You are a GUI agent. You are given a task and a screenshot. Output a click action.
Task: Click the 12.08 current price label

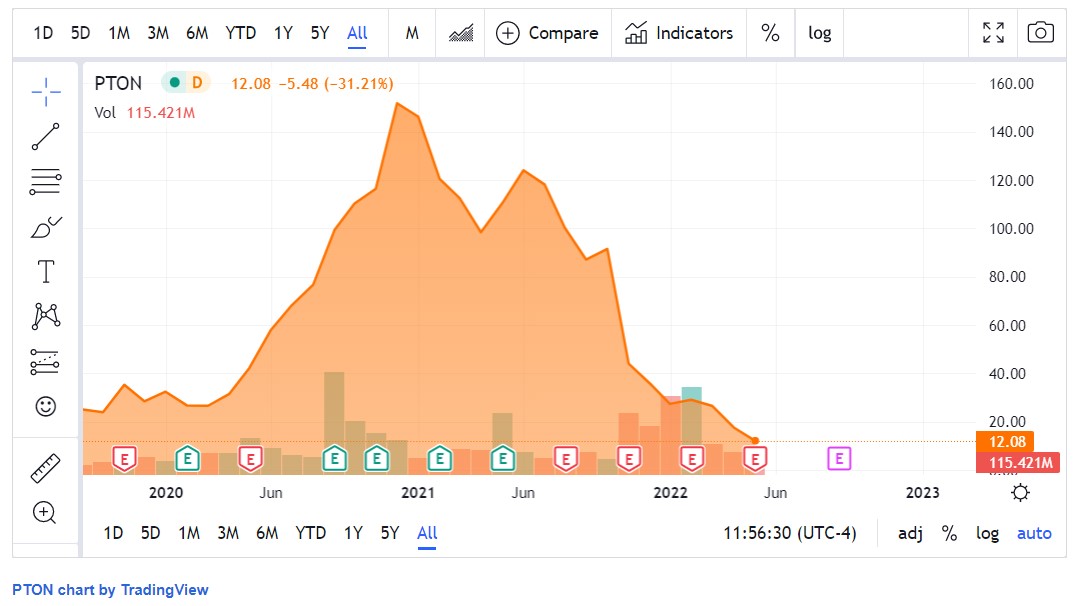(x=1005, y=442)
